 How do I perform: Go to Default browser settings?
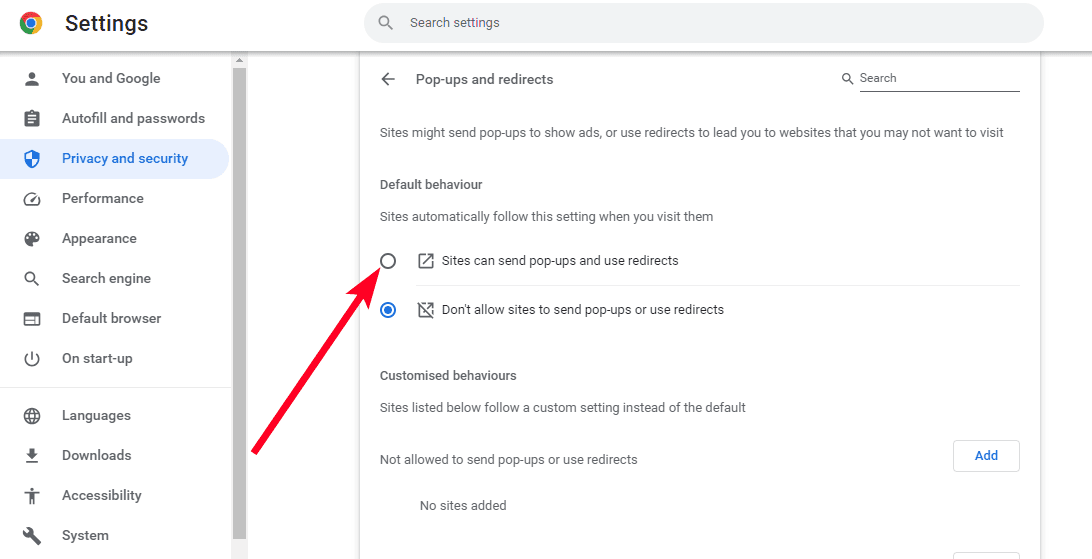[111, 319]
